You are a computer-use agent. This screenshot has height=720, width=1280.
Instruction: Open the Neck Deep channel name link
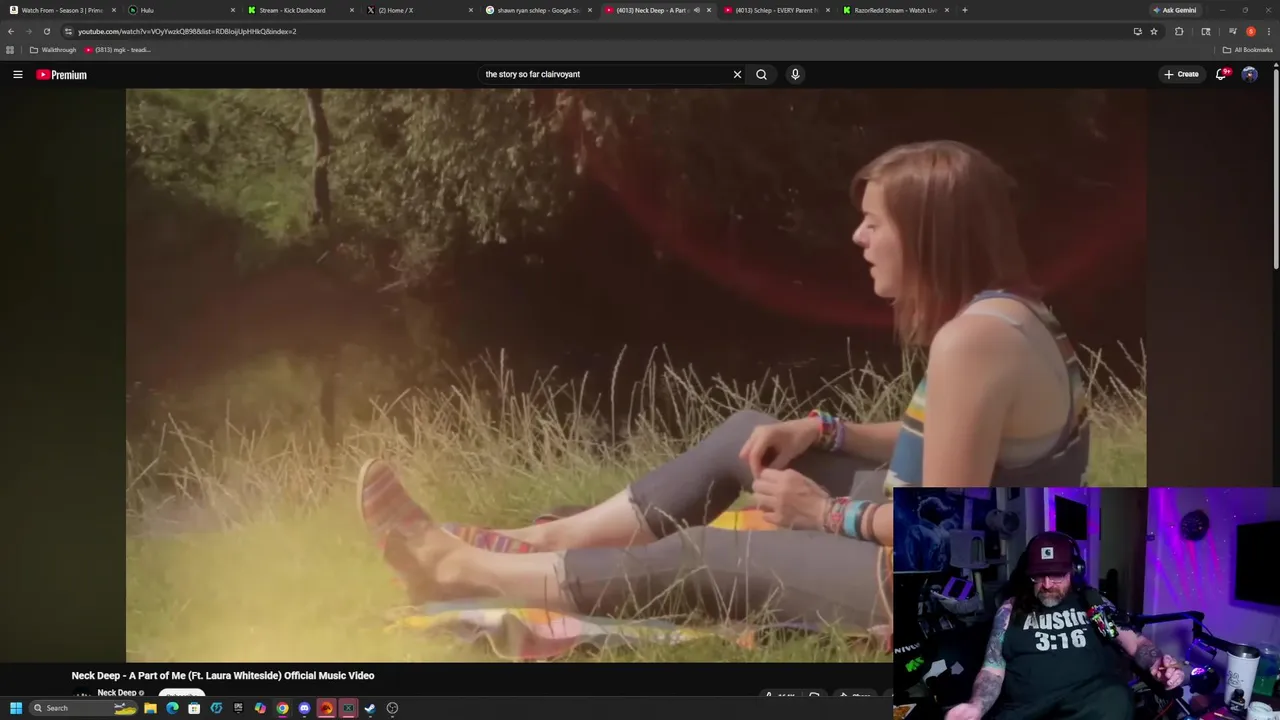point(117,693)
